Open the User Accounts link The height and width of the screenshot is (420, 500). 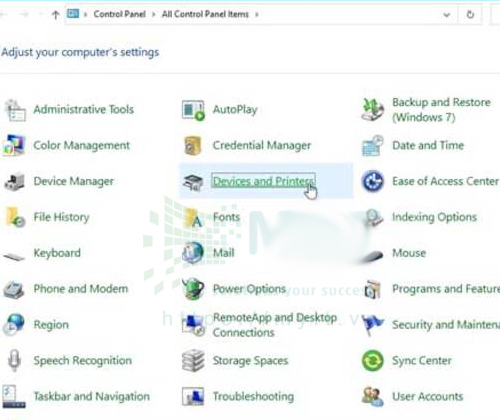coord(428,397)
